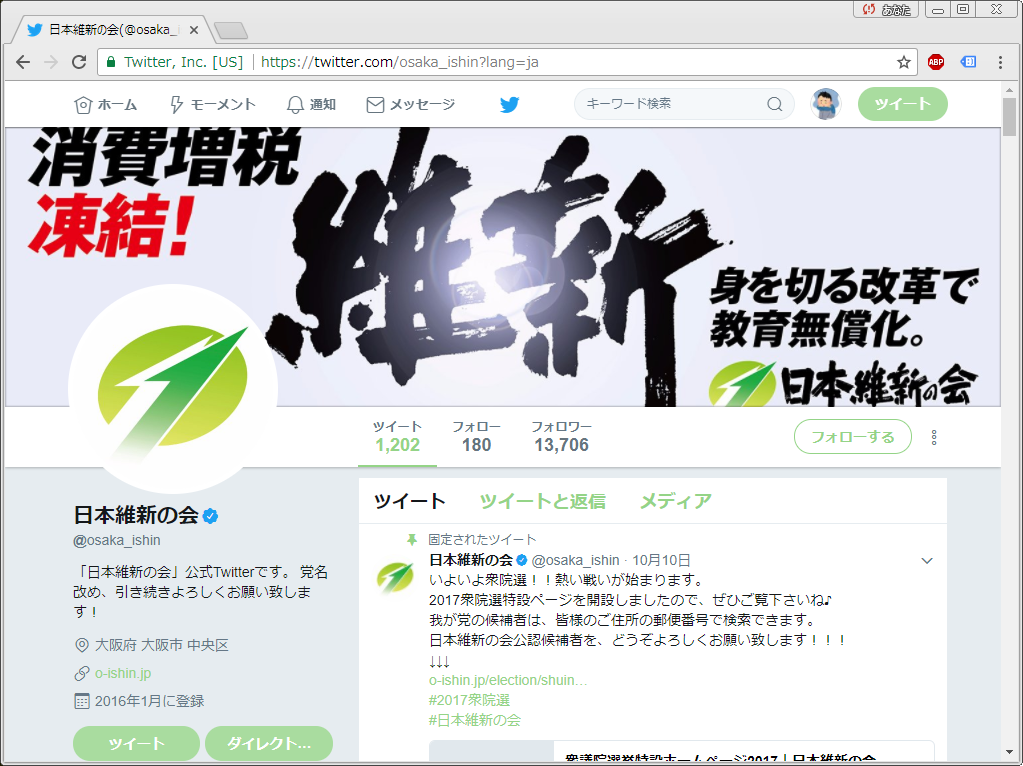Open the 維新 header banner image

[x=502, y=266]
